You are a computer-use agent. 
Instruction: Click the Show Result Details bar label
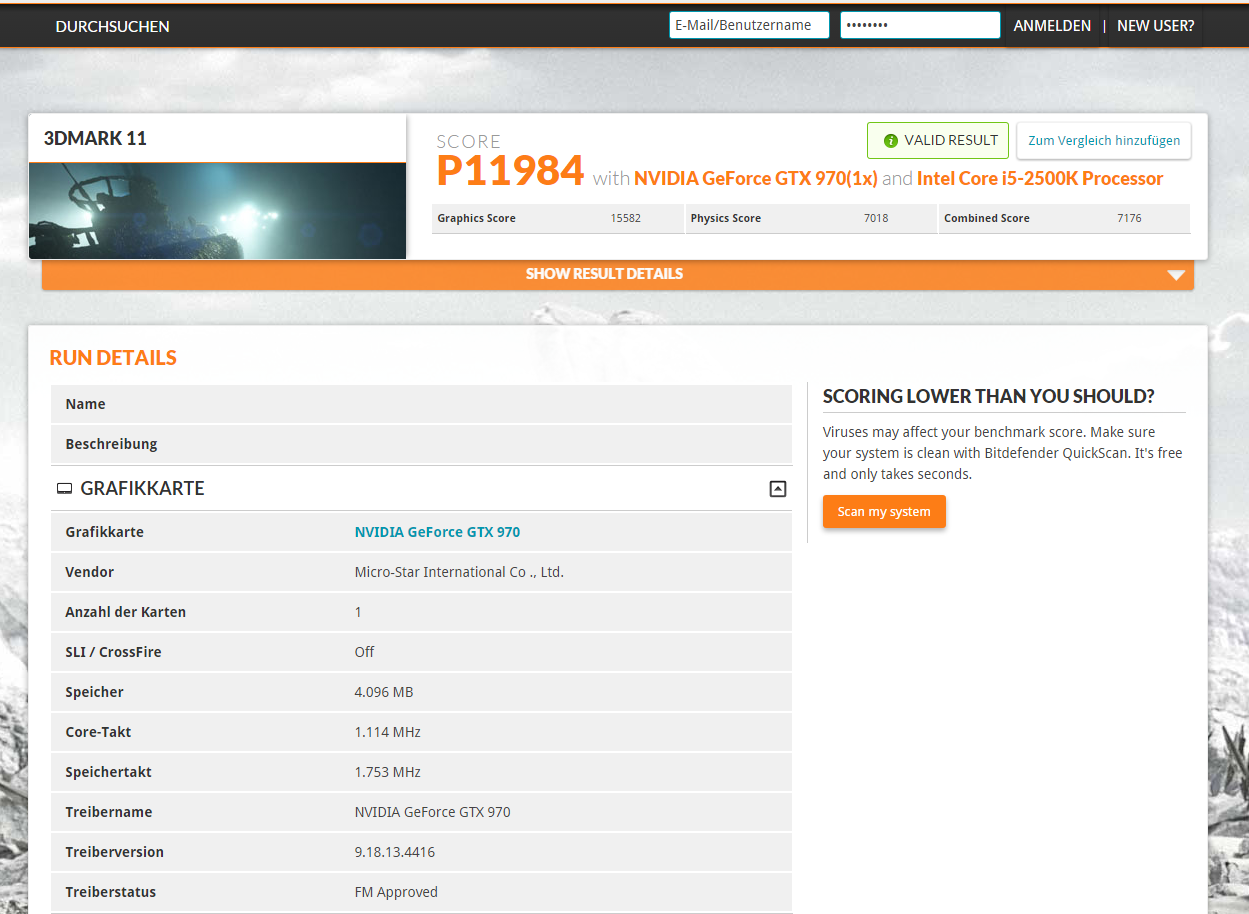point(604,274)
